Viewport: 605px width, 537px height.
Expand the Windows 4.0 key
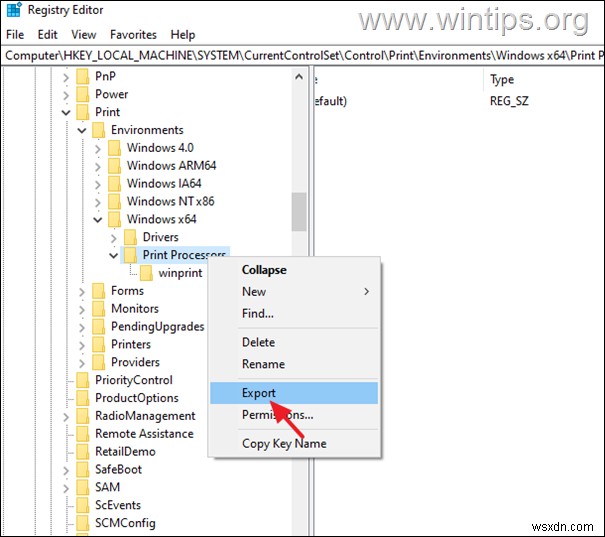pyautogui.click(x=98, y=149)
